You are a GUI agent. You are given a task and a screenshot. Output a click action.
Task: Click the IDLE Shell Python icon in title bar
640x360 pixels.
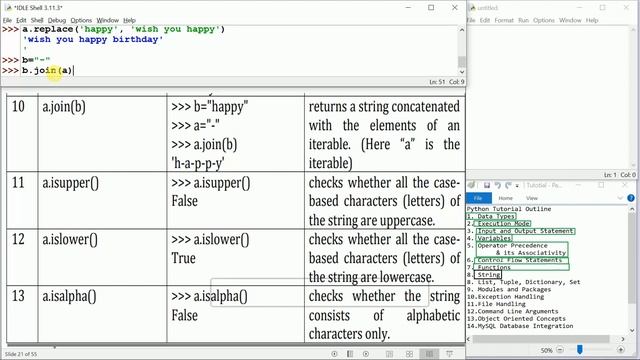coord(8,7)
